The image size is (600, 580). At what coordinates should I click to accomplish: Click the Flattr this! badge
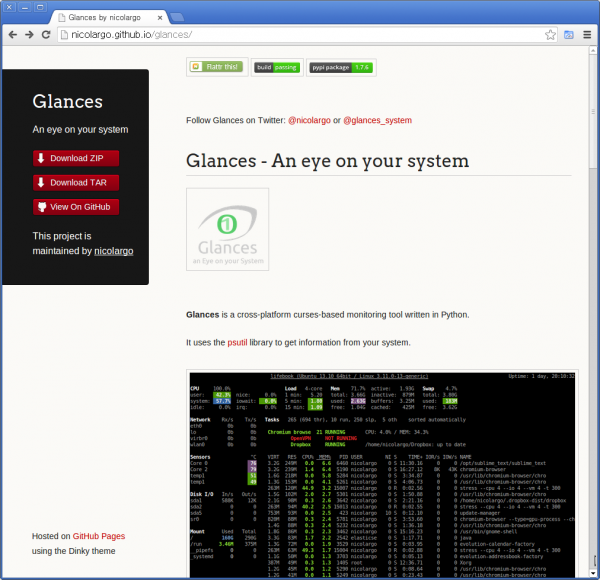click(x=217, y=67)
